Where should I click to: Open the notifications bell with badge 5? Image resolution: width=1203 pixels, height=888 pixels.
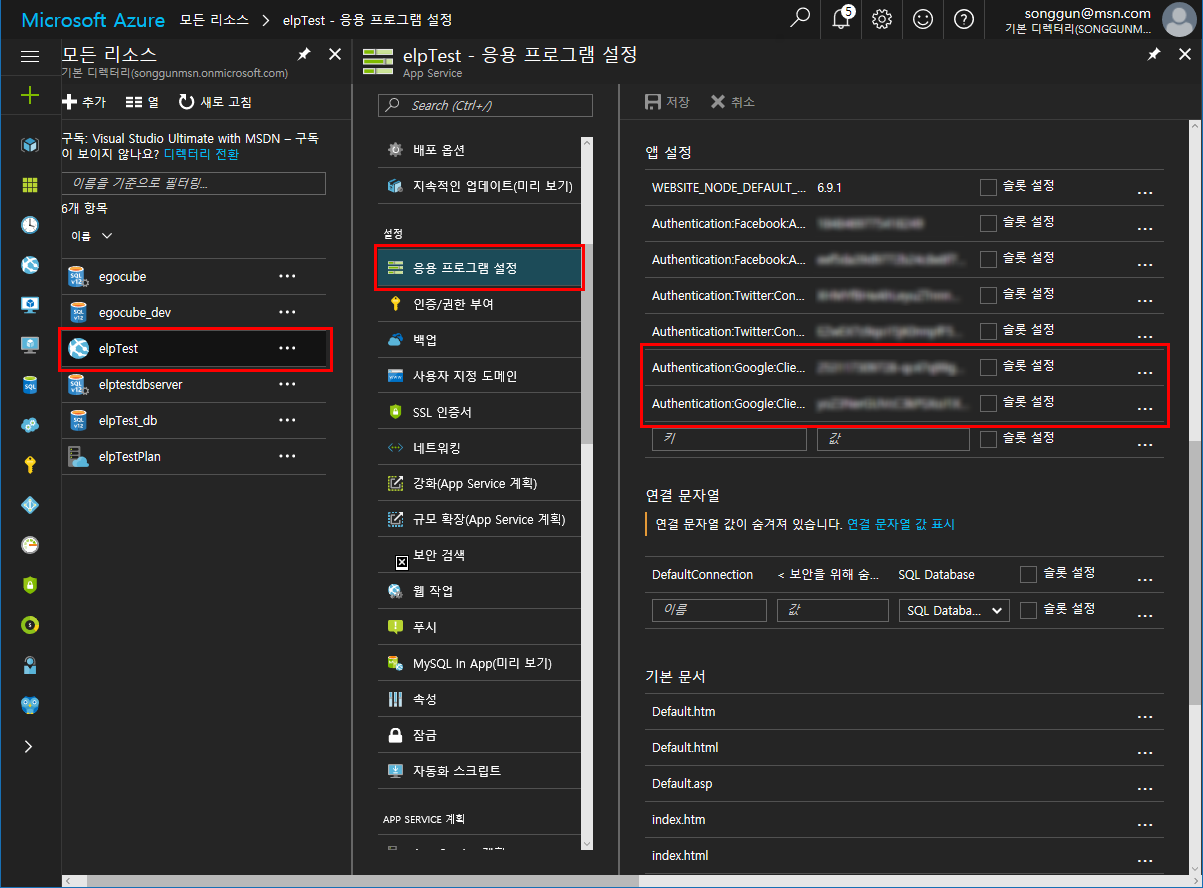click(842, 19)
